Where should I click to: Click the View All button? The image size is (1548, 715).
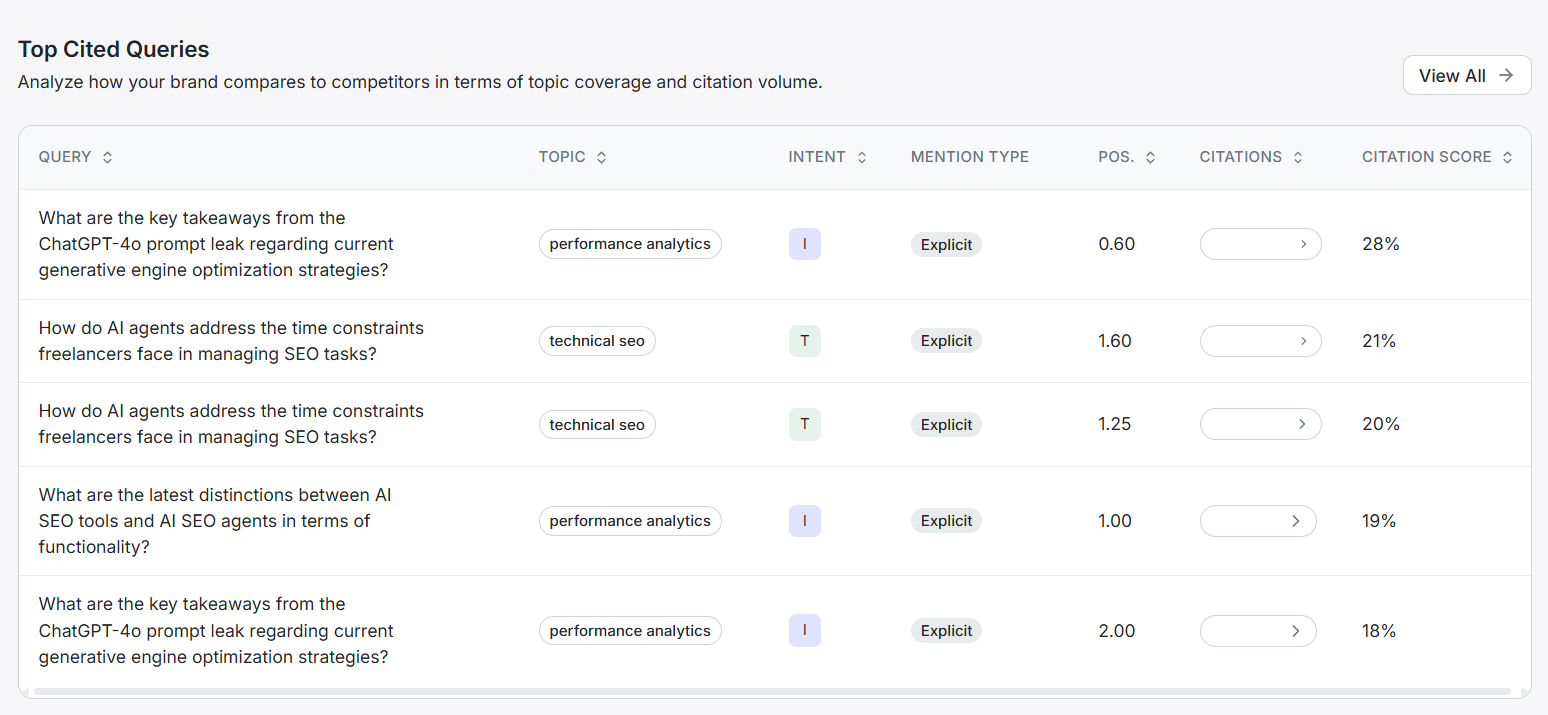coord(1466,75)
